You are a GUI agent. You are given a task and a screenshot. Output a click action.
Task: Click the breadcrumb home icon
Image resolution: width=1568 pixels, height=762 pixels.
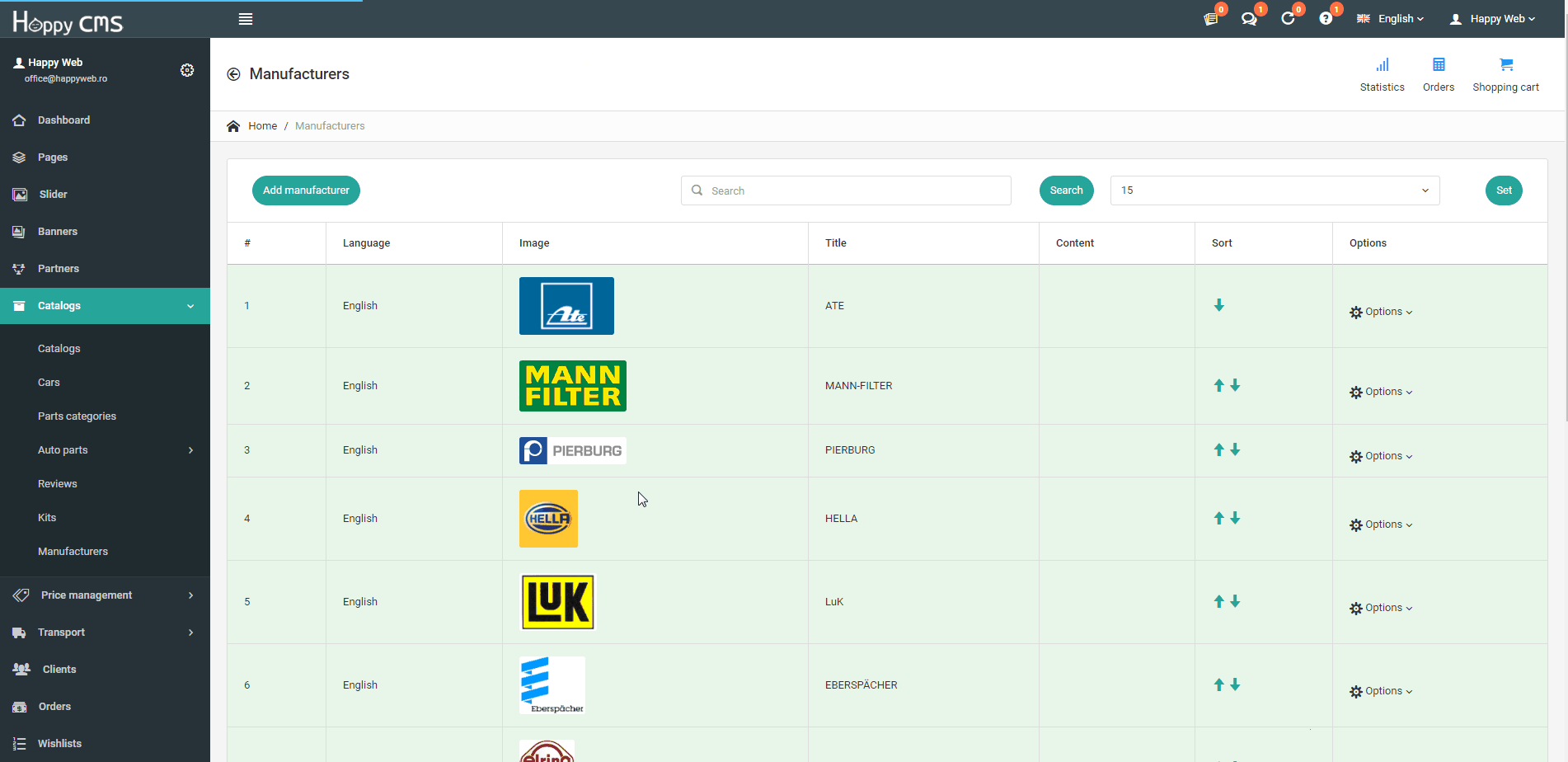click(233, 126)
